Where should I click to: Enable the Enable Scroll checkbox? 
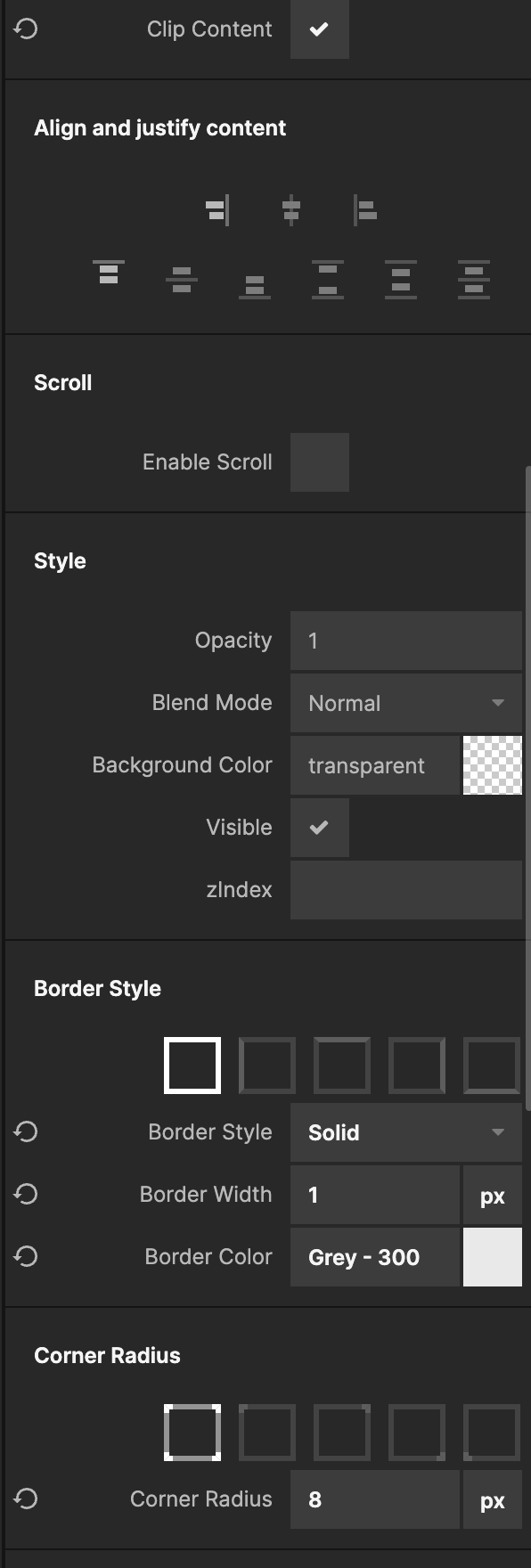click(x=319, y=462)
